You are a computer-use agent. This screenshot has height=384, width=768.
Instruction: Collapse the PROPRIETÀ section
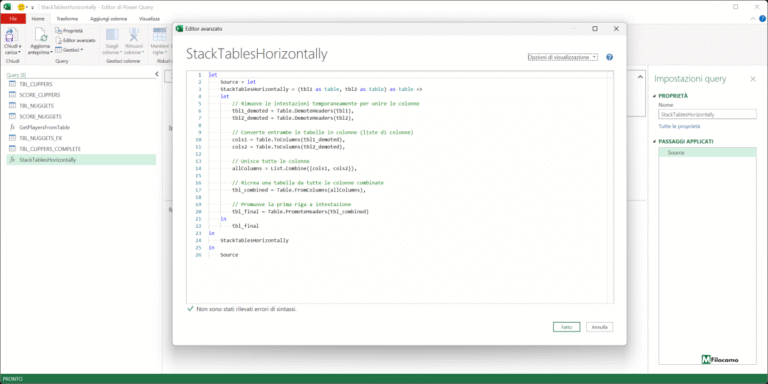coord(655,96)
